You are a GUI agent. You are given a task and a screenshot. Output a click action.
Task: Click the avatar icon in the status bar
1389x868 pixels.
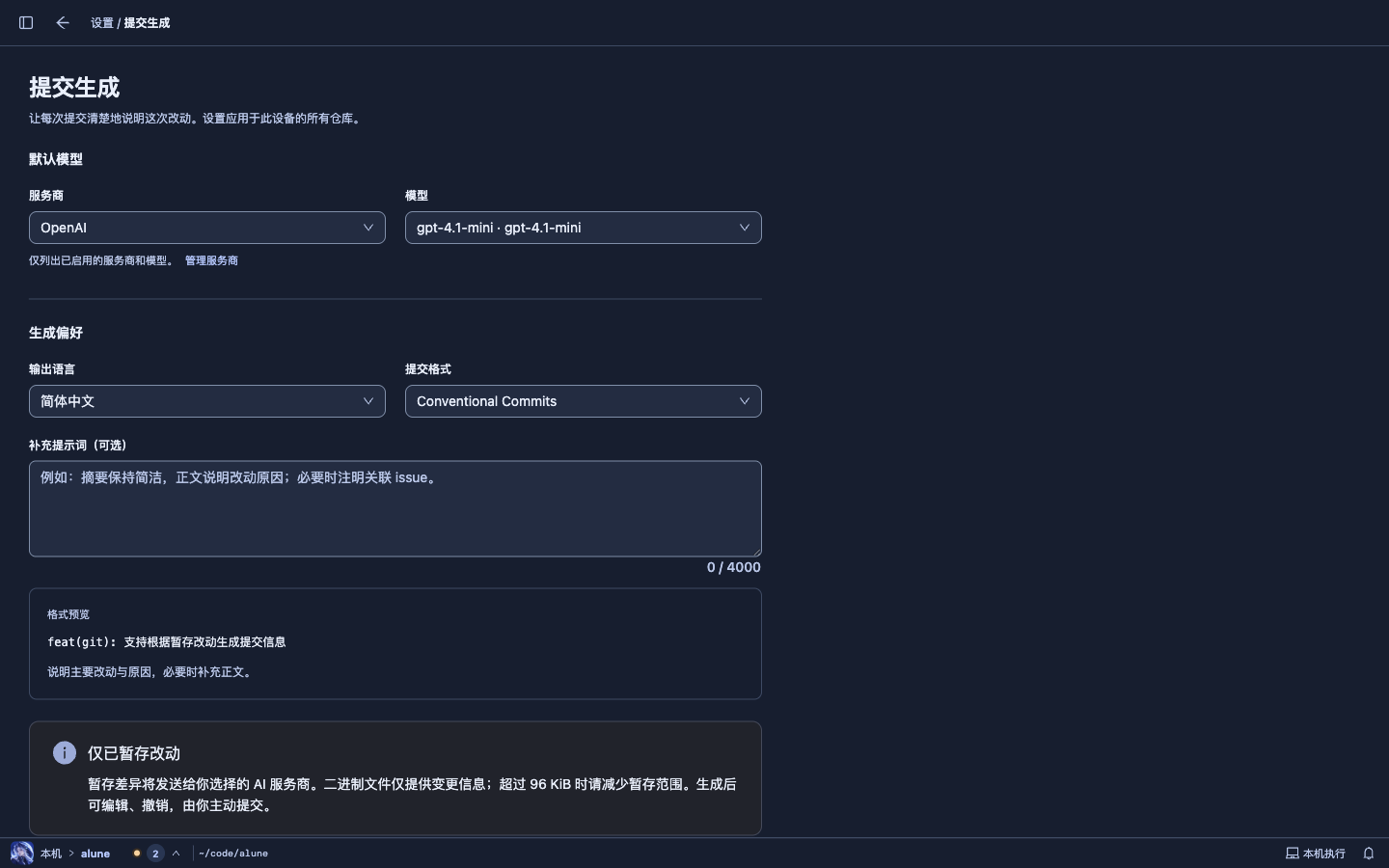[21, 854]
